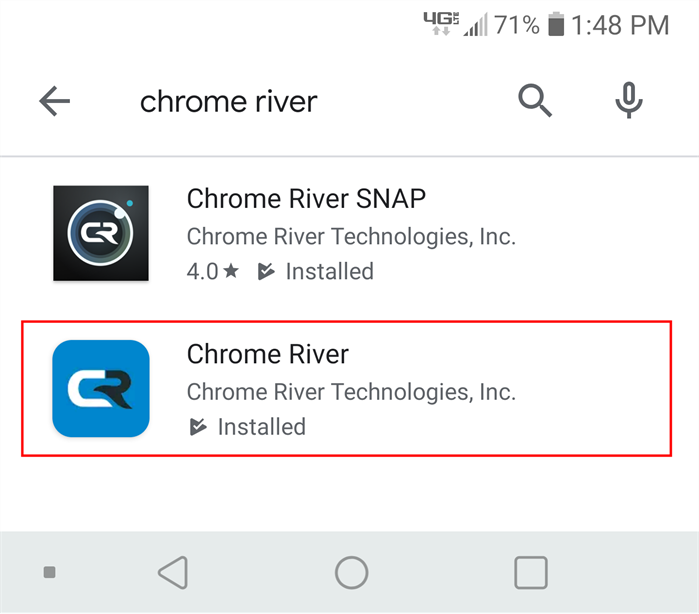Tap the 4.0 star rating

213,271
